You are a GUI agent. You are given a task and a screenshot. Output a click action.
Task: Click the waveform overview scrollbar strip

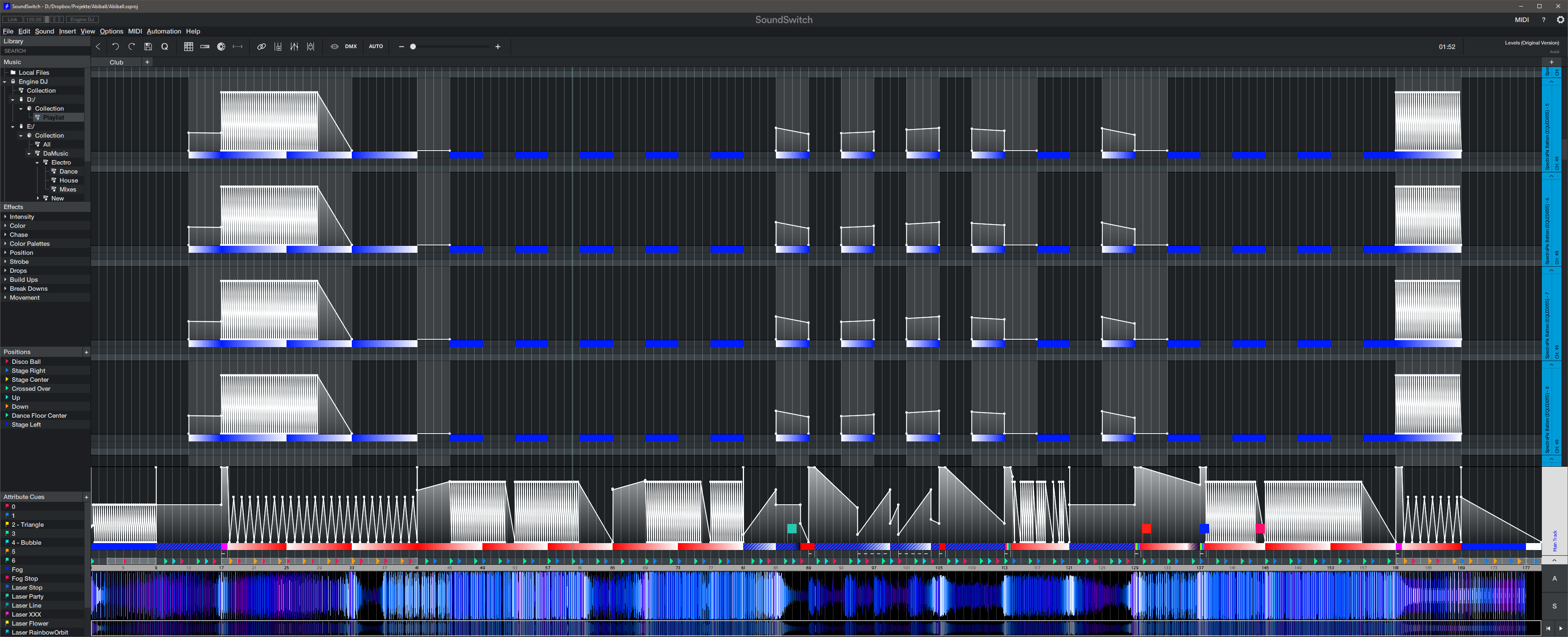click(816, 628)
